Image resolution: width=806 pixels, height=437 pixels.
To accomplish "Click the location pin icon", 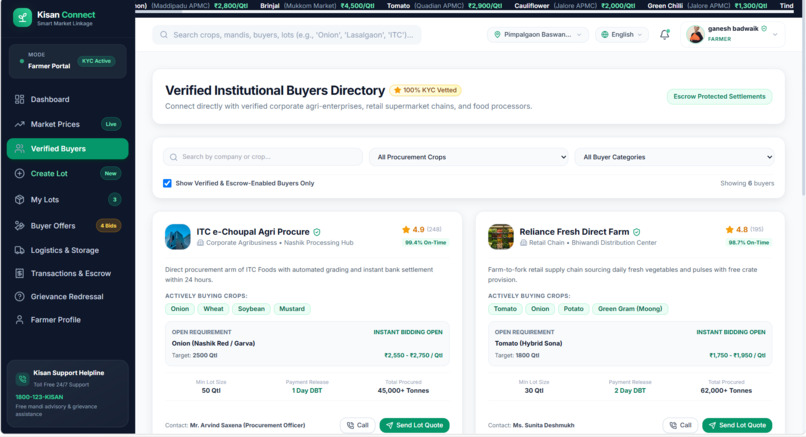I will (x=497, y=34).
